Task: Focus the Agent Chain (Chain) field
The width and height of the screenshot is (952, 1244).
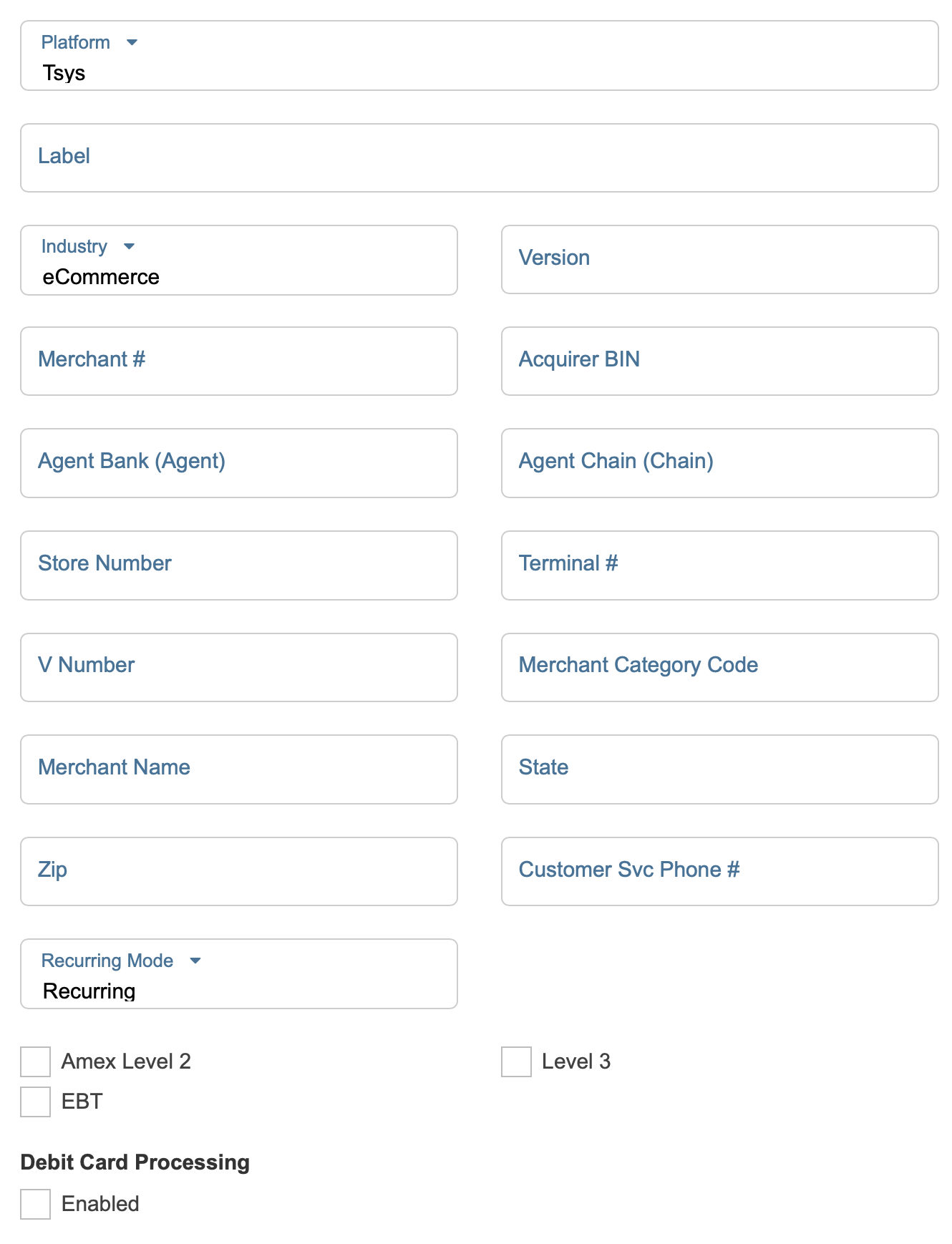Action: click(x=719, y=463)
